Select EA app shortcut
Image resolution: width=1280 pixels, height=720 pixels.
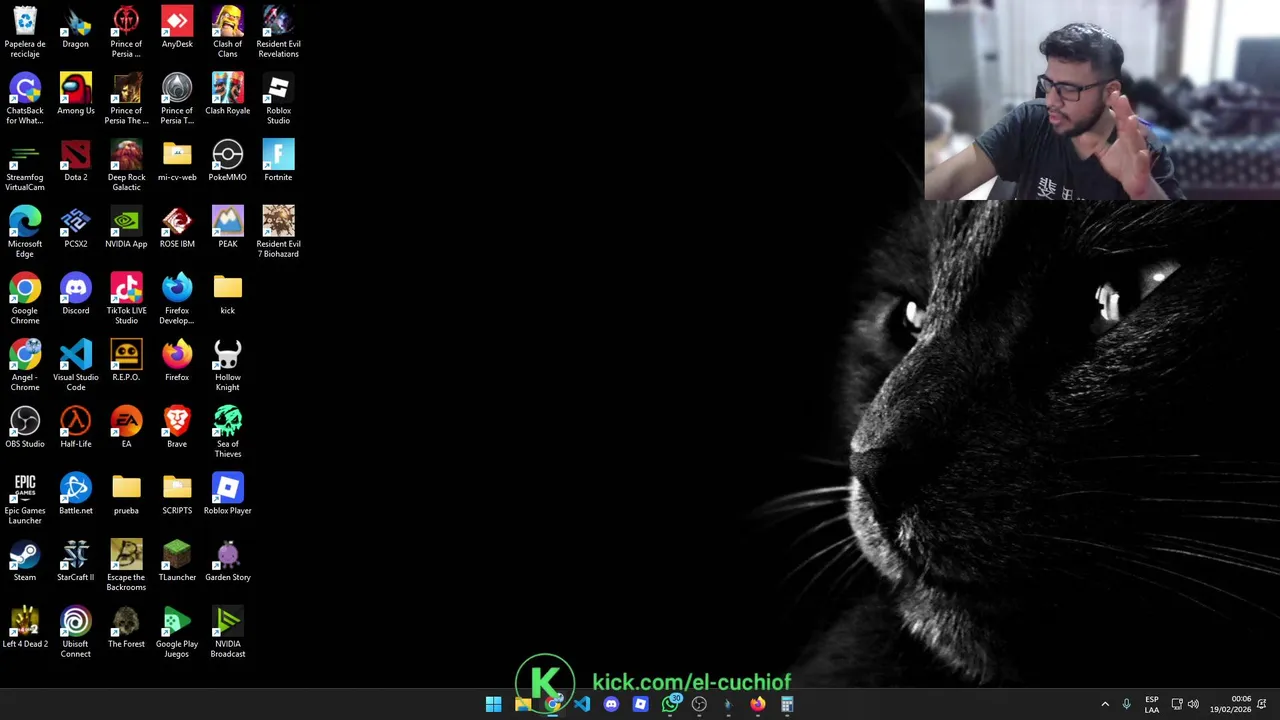(x=126, y=427)
